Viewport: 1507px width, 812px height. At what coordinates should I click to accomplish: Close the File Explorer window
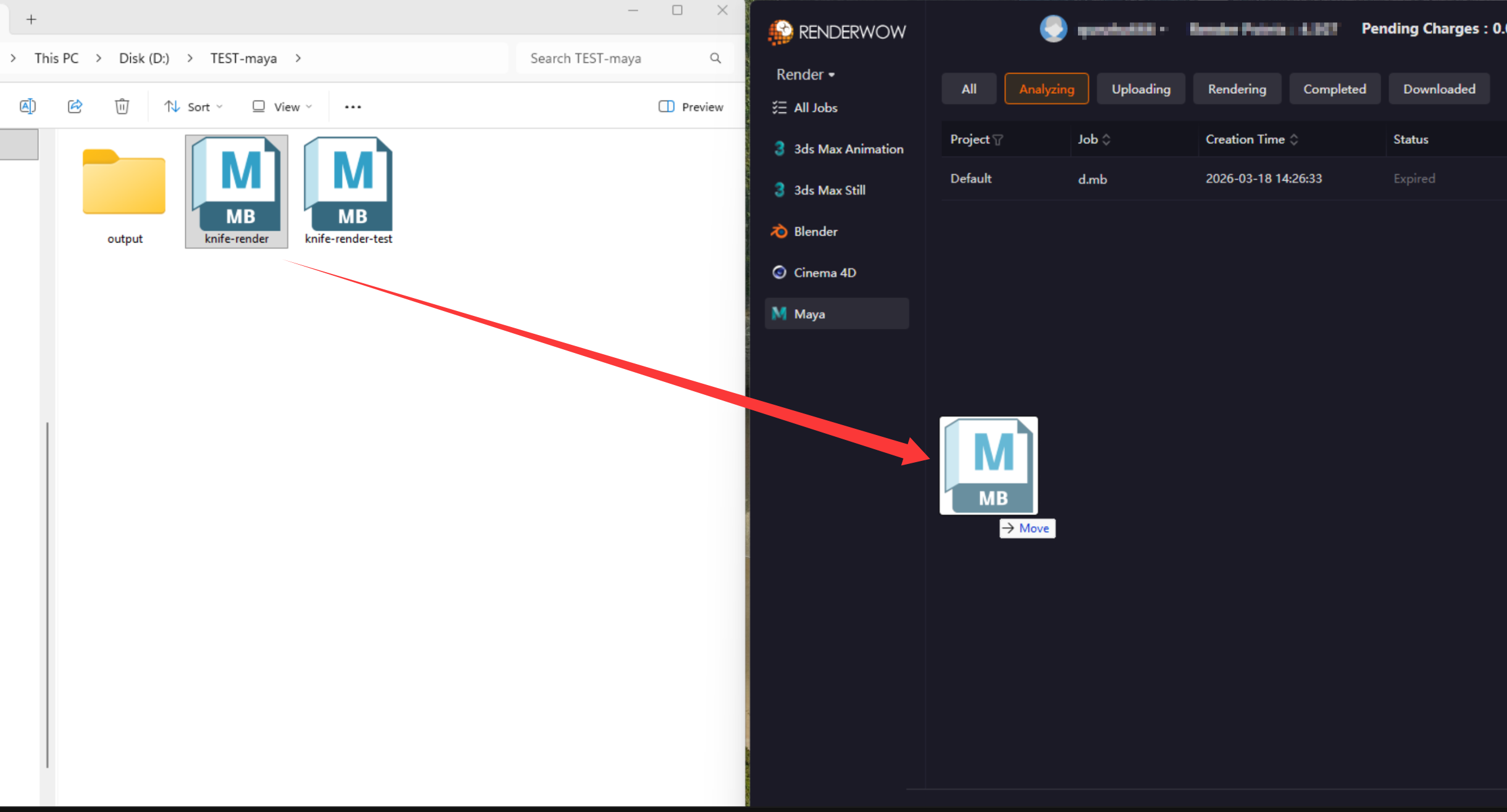pos(722,10)
